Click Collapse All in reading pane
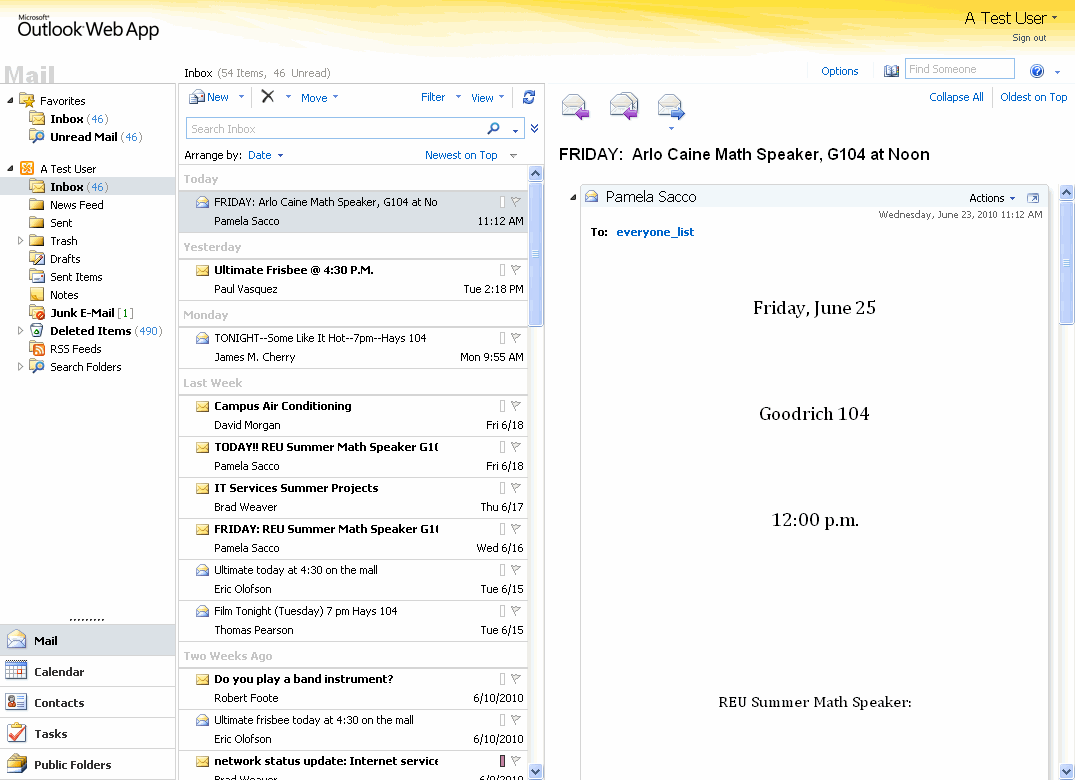The width and height of the screenshot is (1075, 780). pos(956,97)
